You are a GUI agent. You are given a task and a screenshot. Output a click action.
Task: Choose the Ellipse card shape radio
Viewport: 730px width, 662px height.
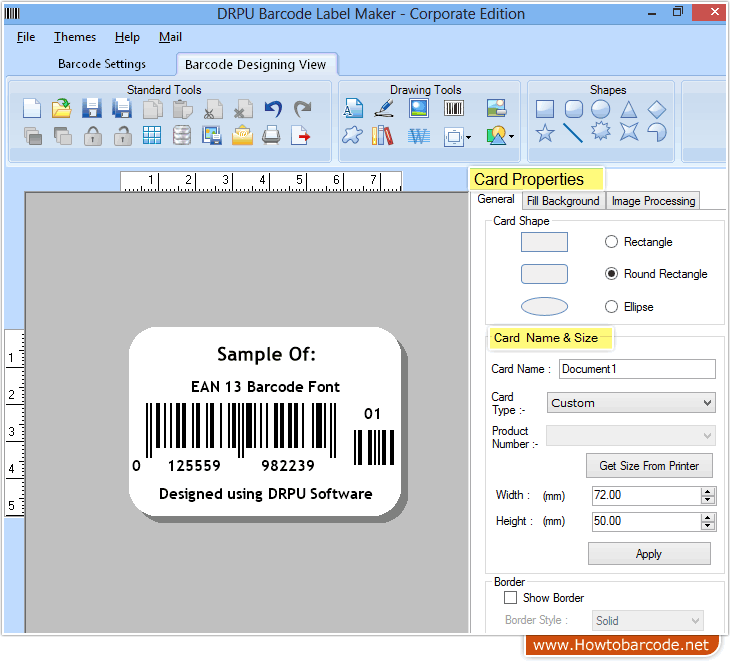click(611, 306)
